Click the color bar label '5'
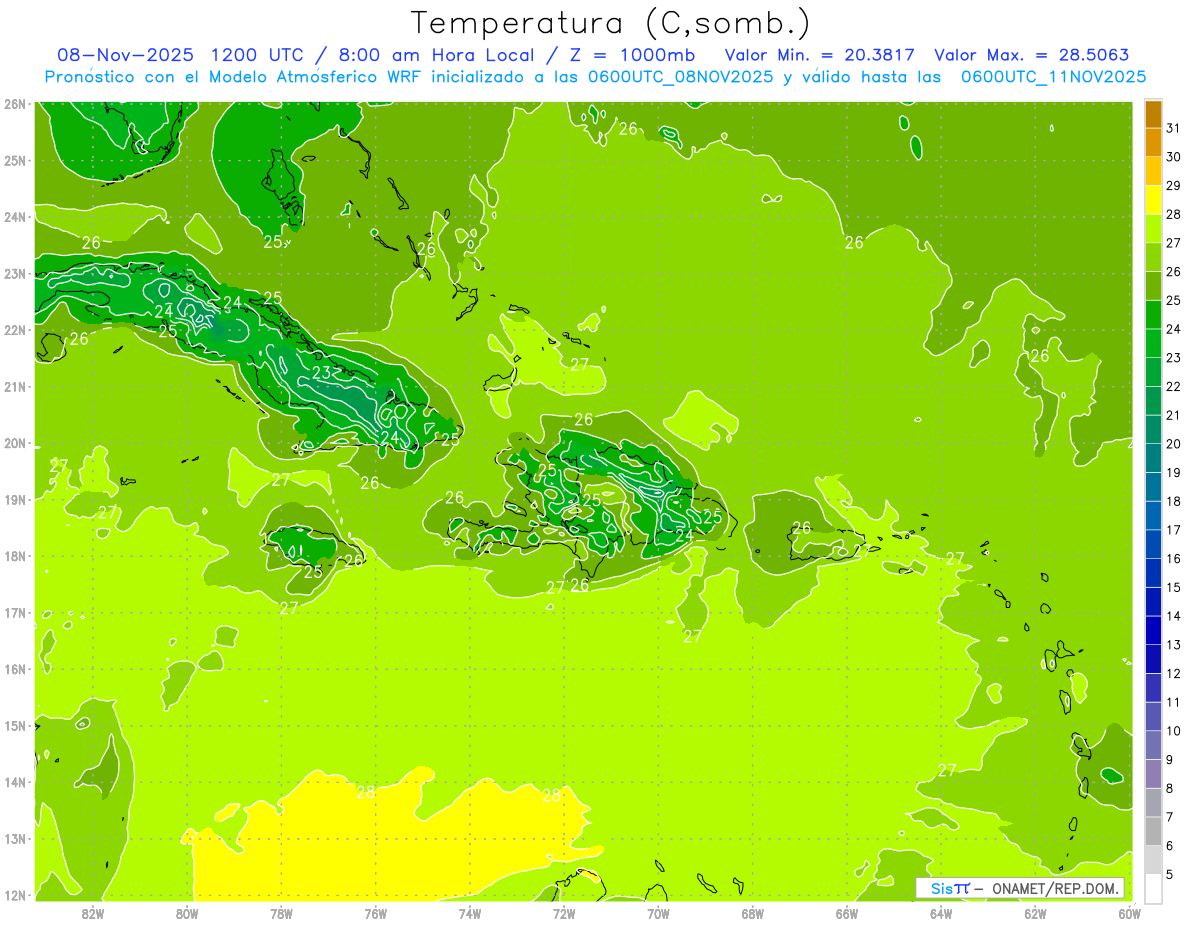Viewport: 1200px width, 927px height. (1171, 875)
